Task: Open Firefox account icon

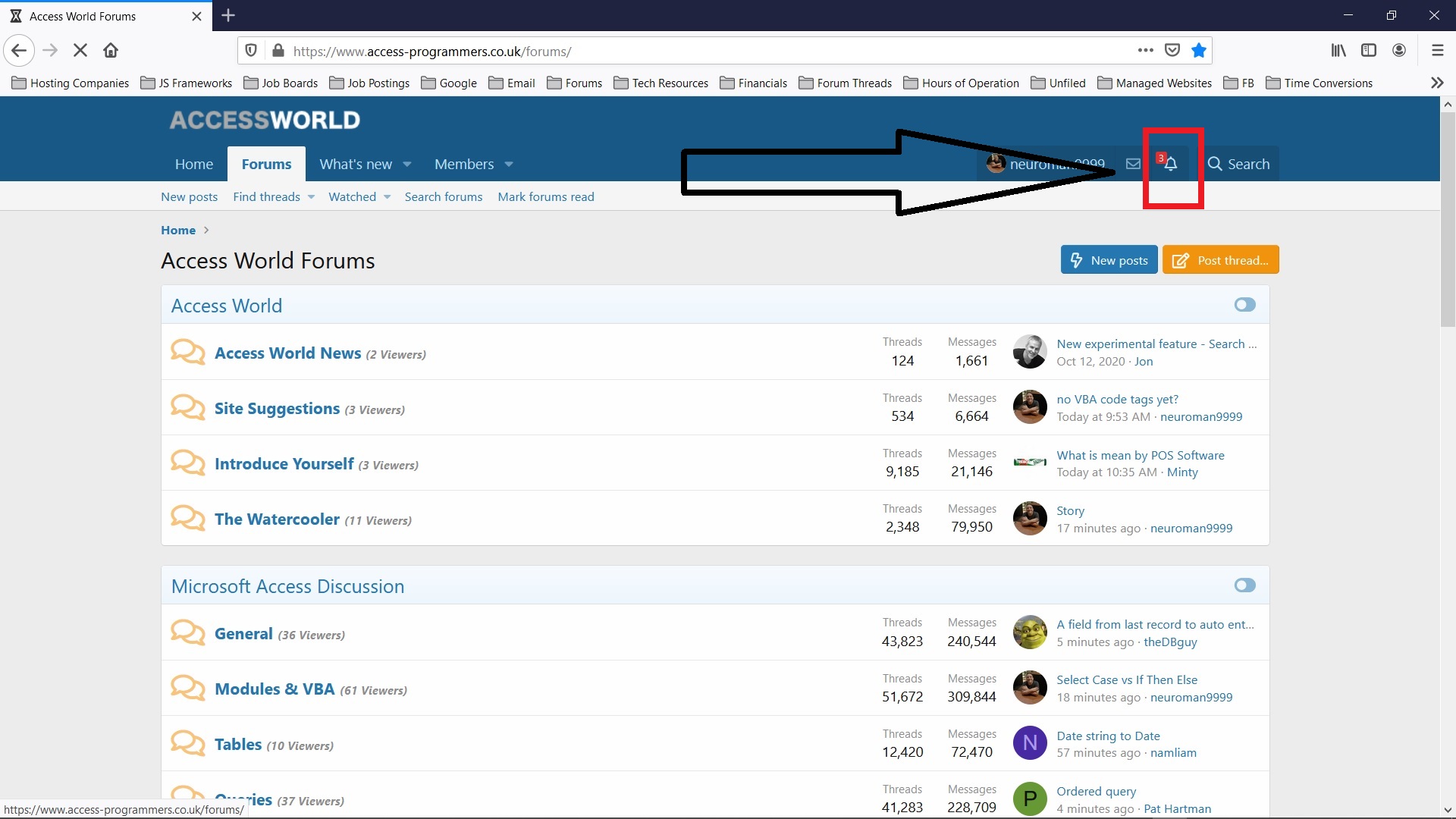Action: click(1399, 51)
